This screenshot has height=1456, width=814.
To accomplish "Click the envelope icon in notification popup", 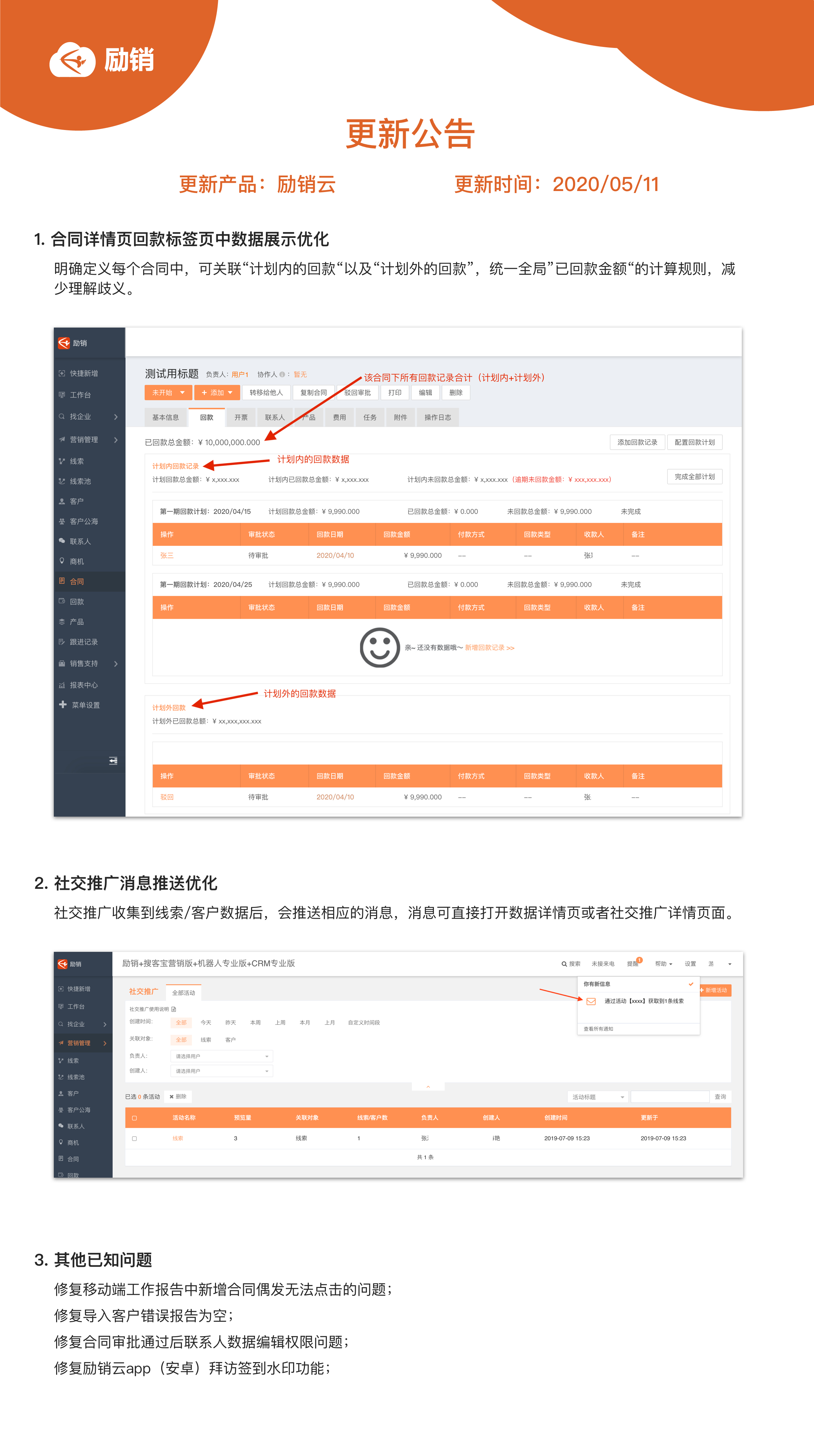I will coord(591,1001).
